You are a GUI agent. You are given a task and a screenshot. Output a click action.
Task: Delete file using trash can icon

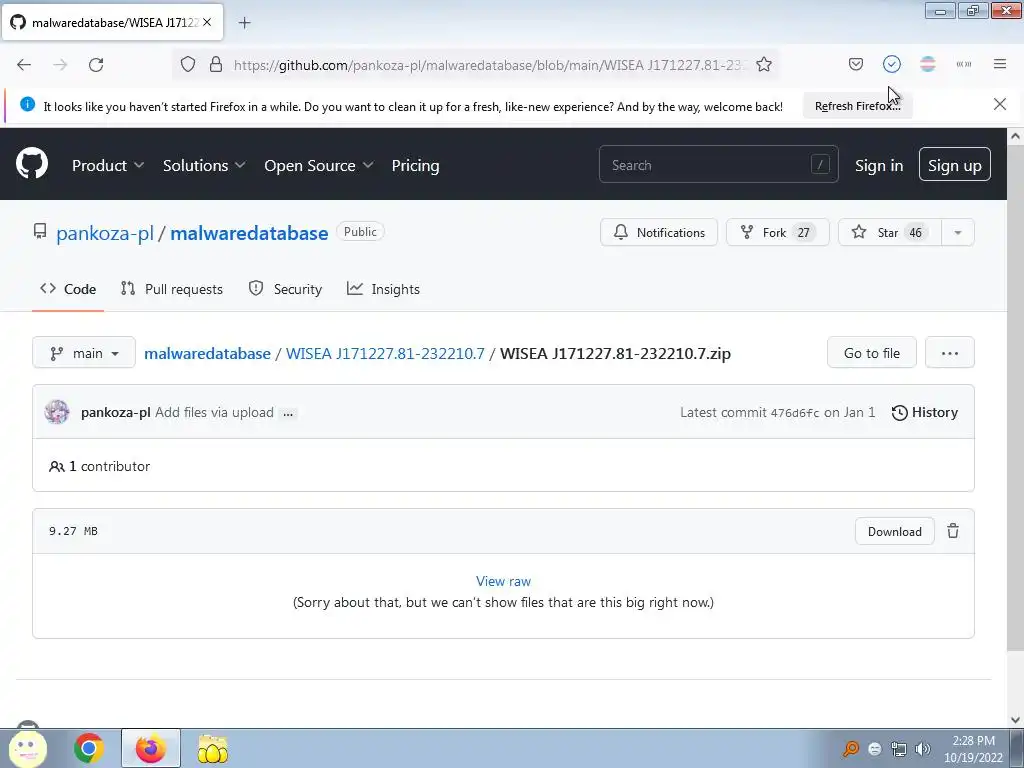[x=953, y=531]
